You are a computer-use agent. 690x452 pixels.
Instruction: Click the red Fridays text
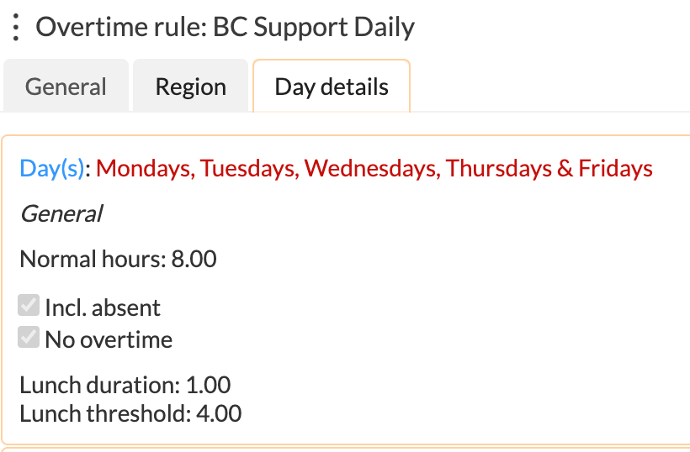616,168
